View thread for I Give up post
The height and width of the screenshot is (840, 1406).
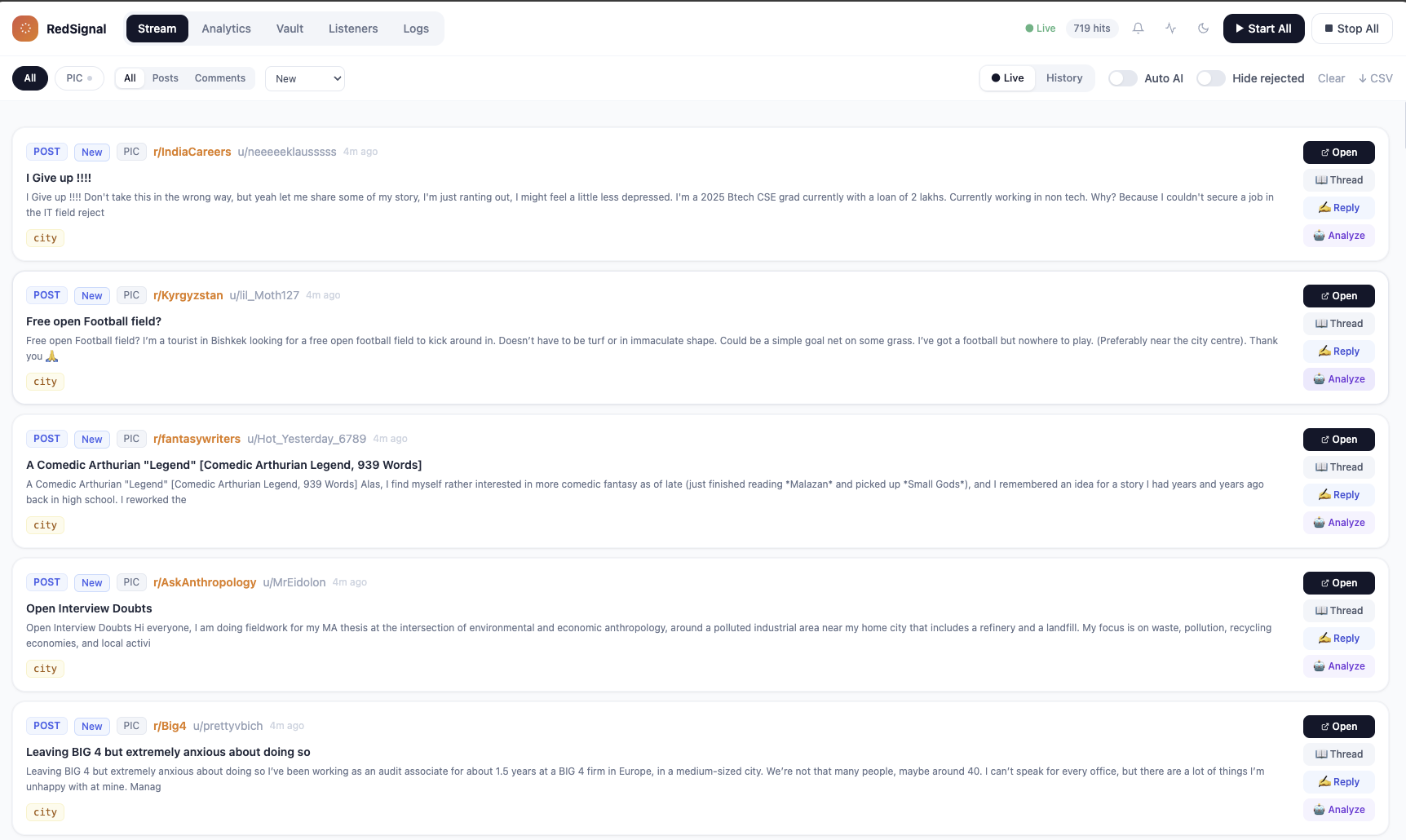[x=1339, y=180]
